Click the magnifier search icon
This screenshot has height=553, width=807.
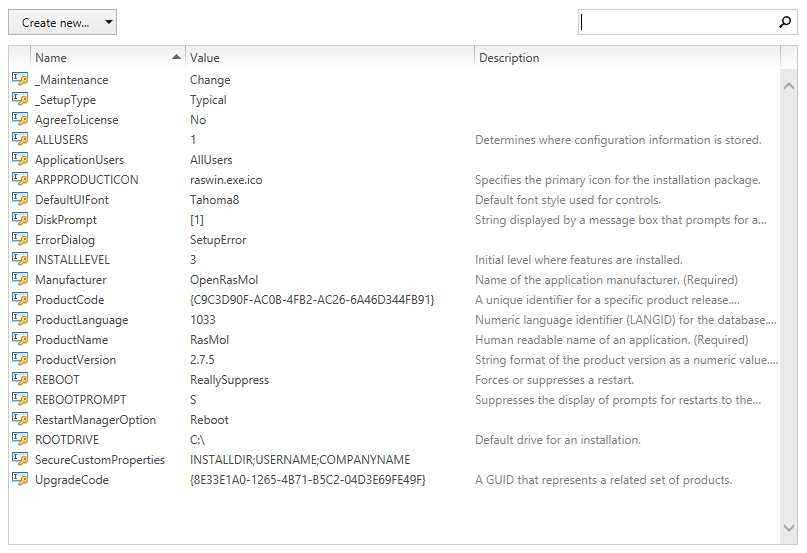coord(784,22)
